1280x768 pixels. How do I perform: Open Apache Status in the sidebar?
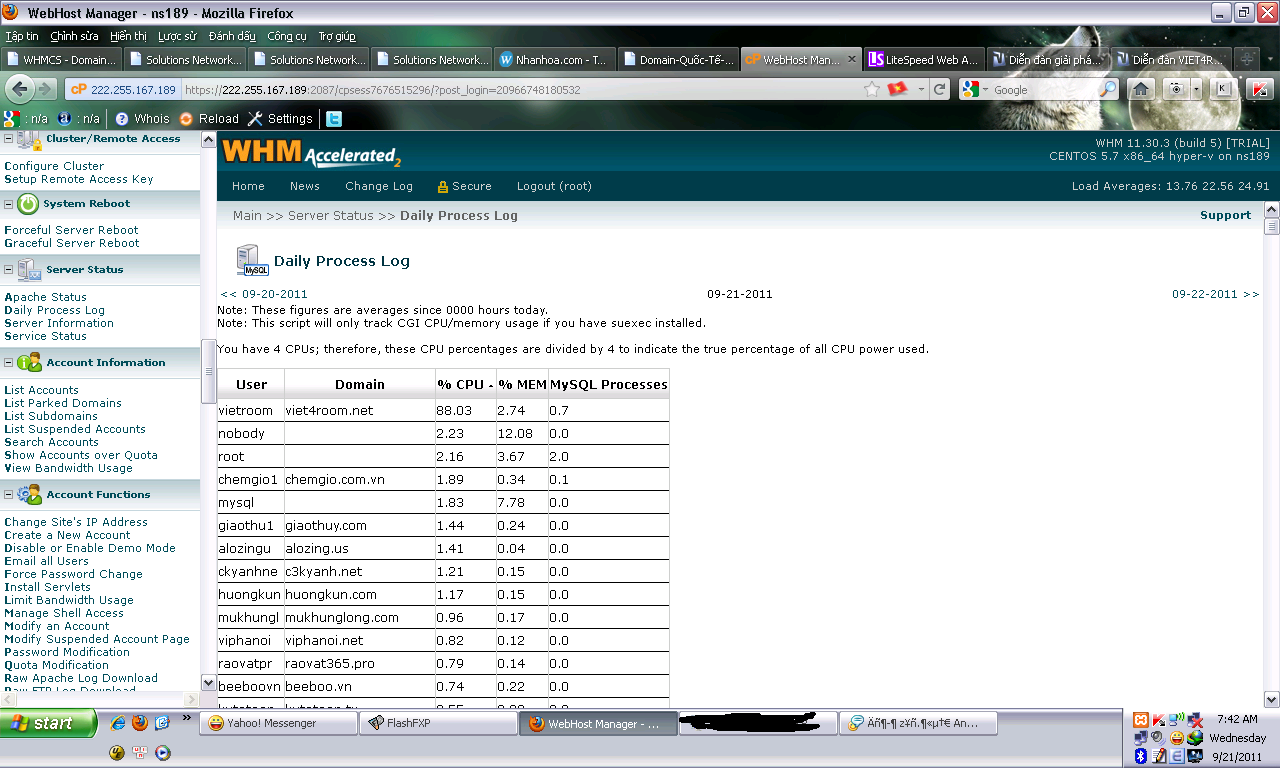(x=45, y=297)
